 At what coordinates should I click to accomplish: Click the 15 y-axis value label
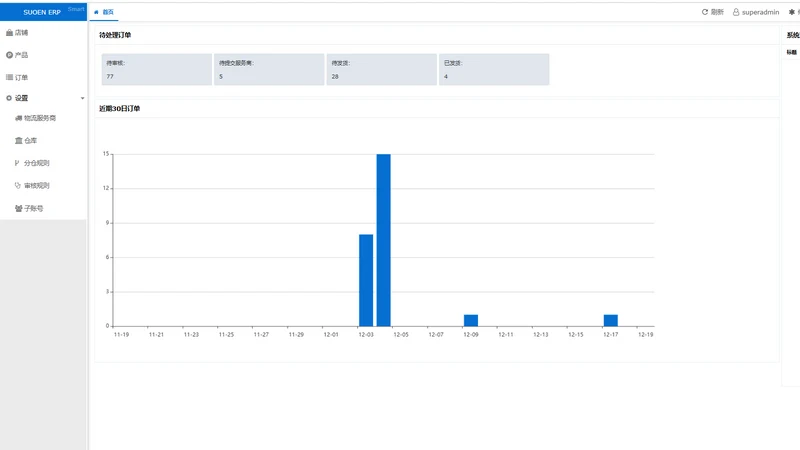[x=106, y=154]
